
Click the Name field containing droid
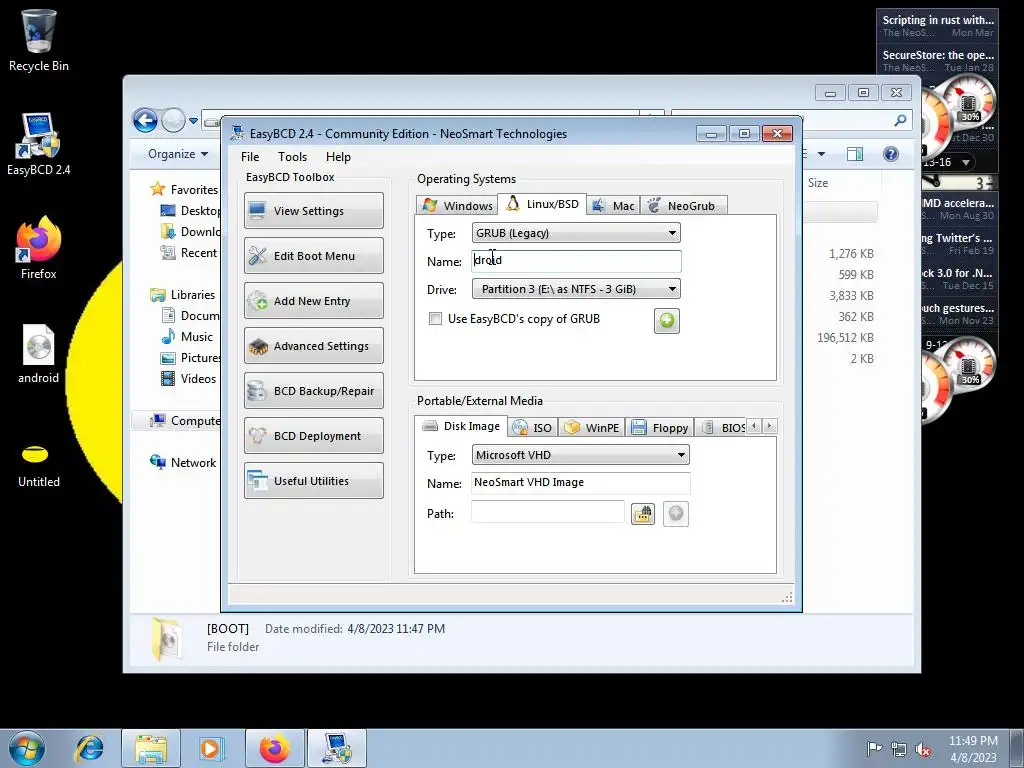pos(576,261)
